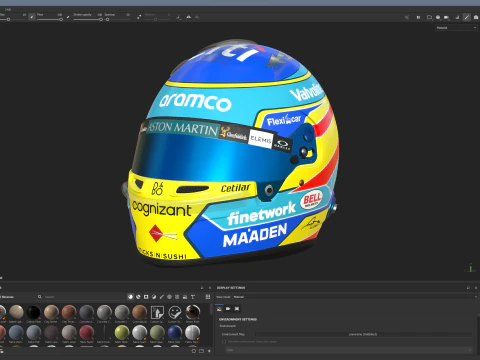Filter assets by alphas icon
The width and height of the screenshot is (480, 360).
point(169,297)
